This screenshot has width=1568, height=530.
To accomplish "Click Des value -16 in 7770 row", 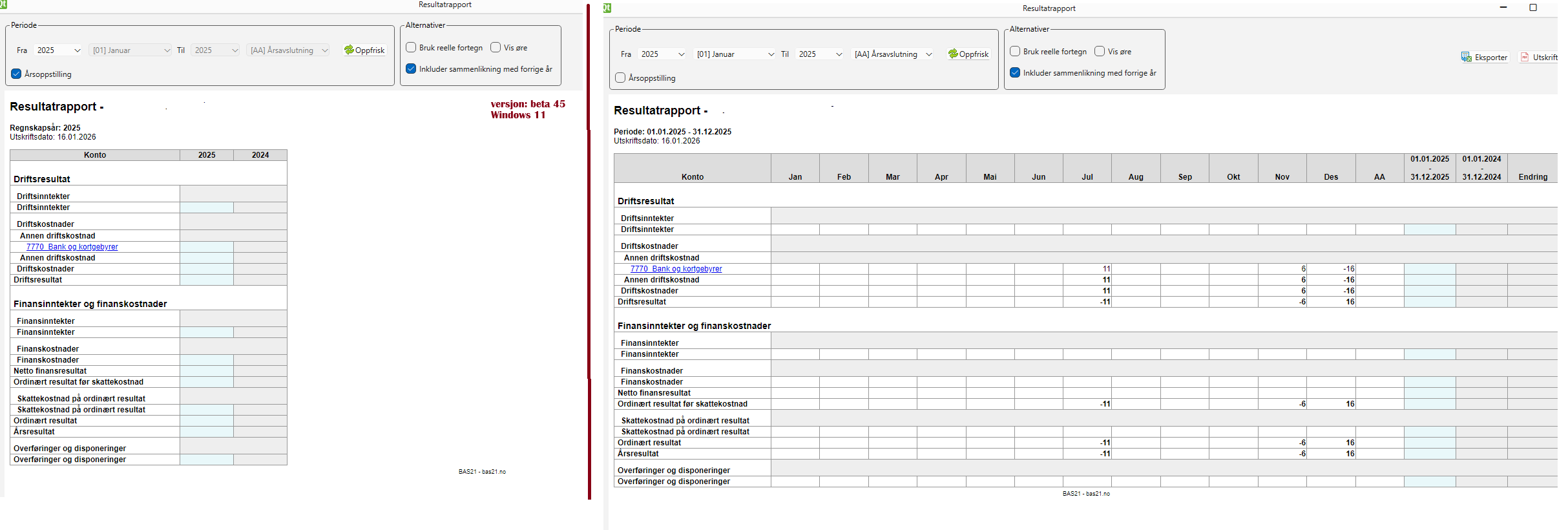I will (x=1349, y=269).
